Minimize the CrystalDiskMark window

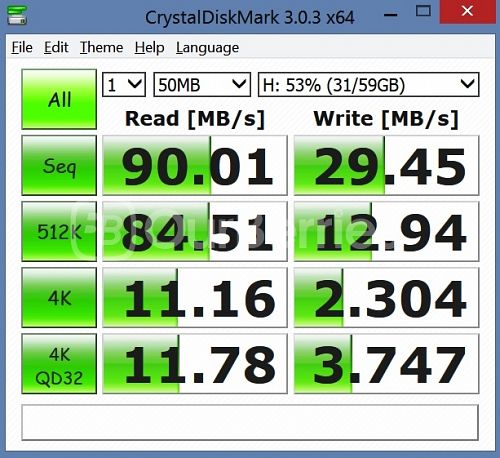tap(390, 15)
